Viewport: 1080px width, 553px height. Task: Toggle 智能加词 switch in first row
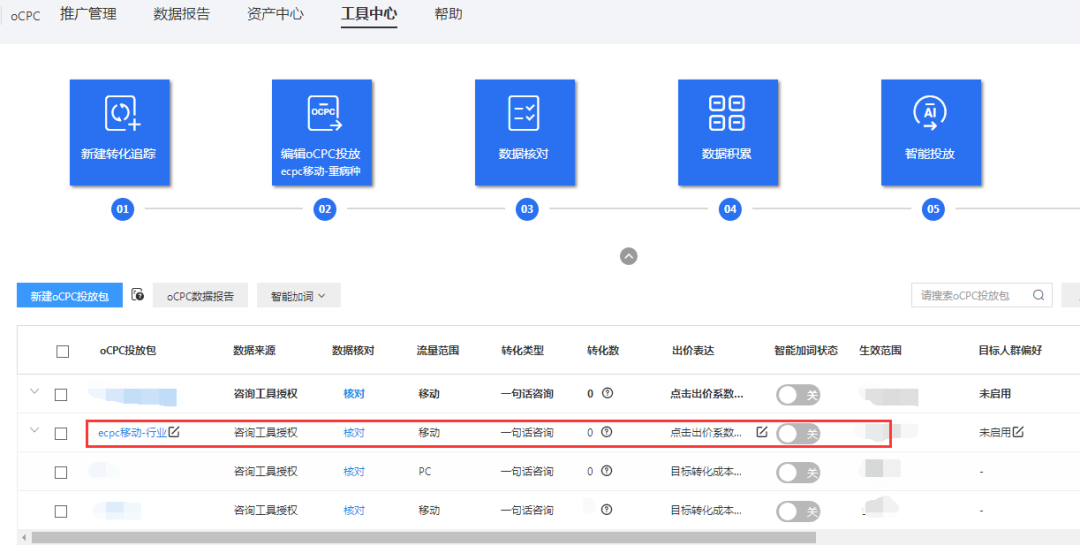pos(798,395)
